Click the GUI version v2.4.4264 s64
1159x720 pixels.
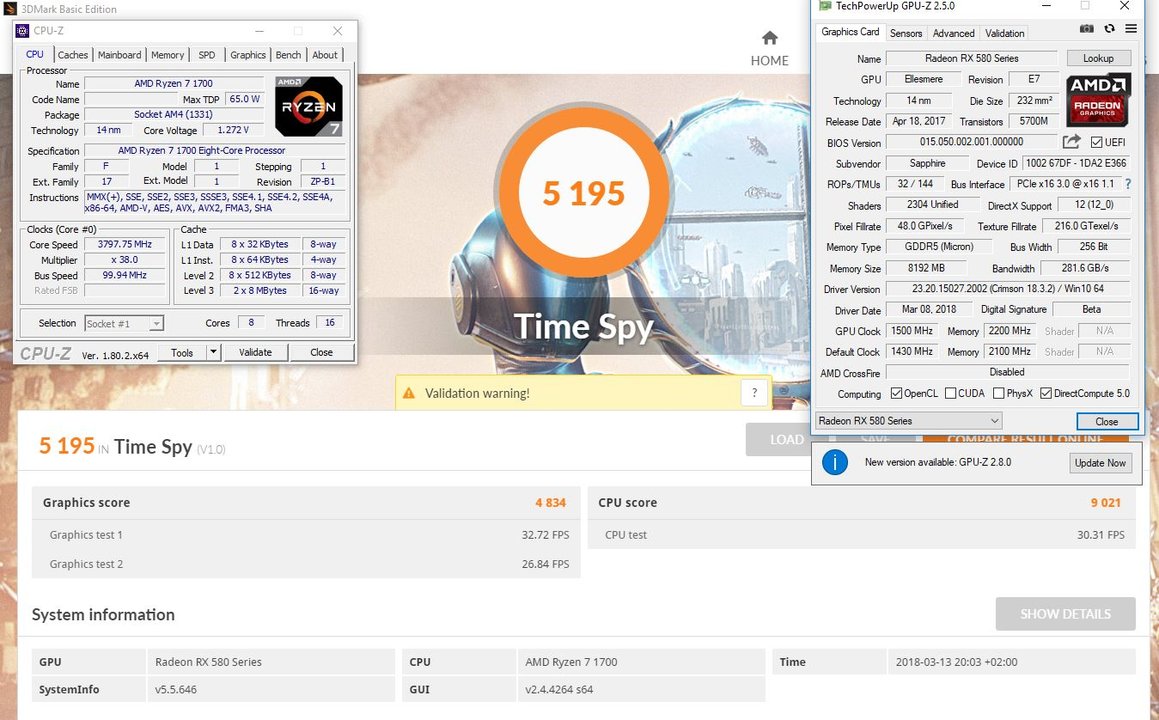(559, 689)
